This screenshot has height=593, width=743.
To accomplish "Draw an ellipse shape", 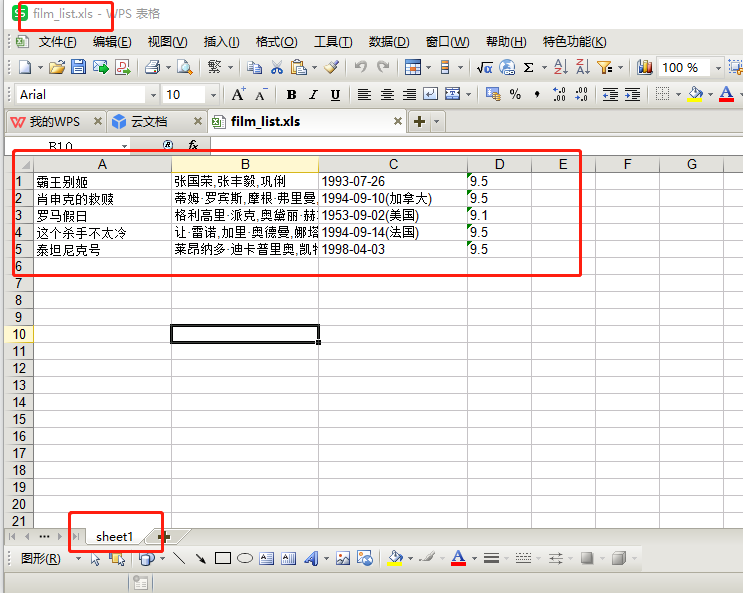I will tap(245, 558).
